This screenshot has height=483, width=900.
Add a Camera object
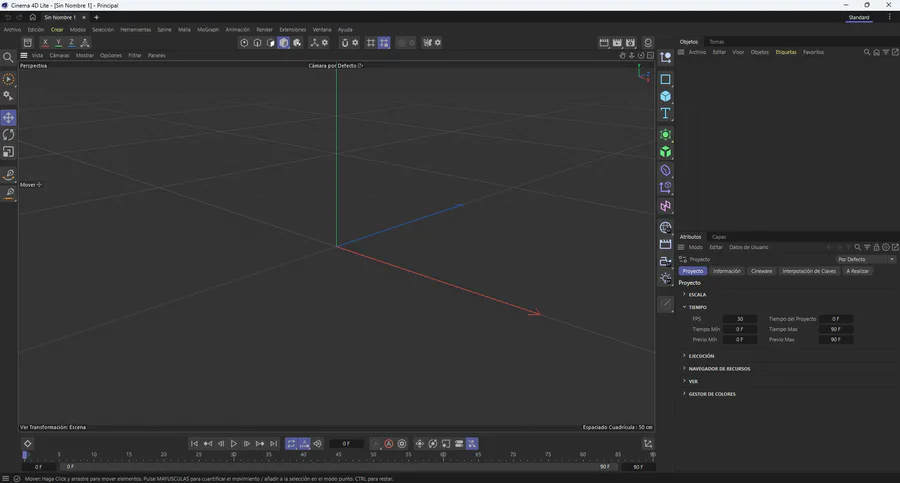pos(665,261)
